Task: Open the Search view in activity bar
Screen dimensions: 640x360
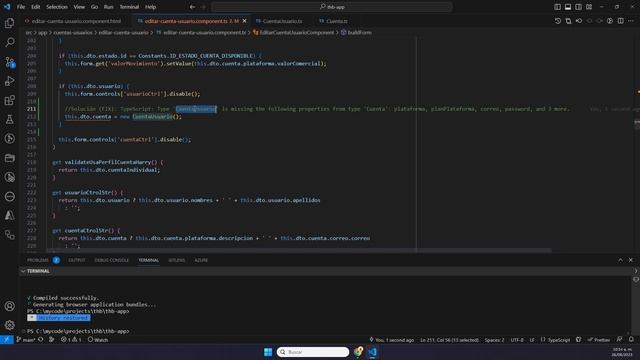Action: (x=9, y=42)
